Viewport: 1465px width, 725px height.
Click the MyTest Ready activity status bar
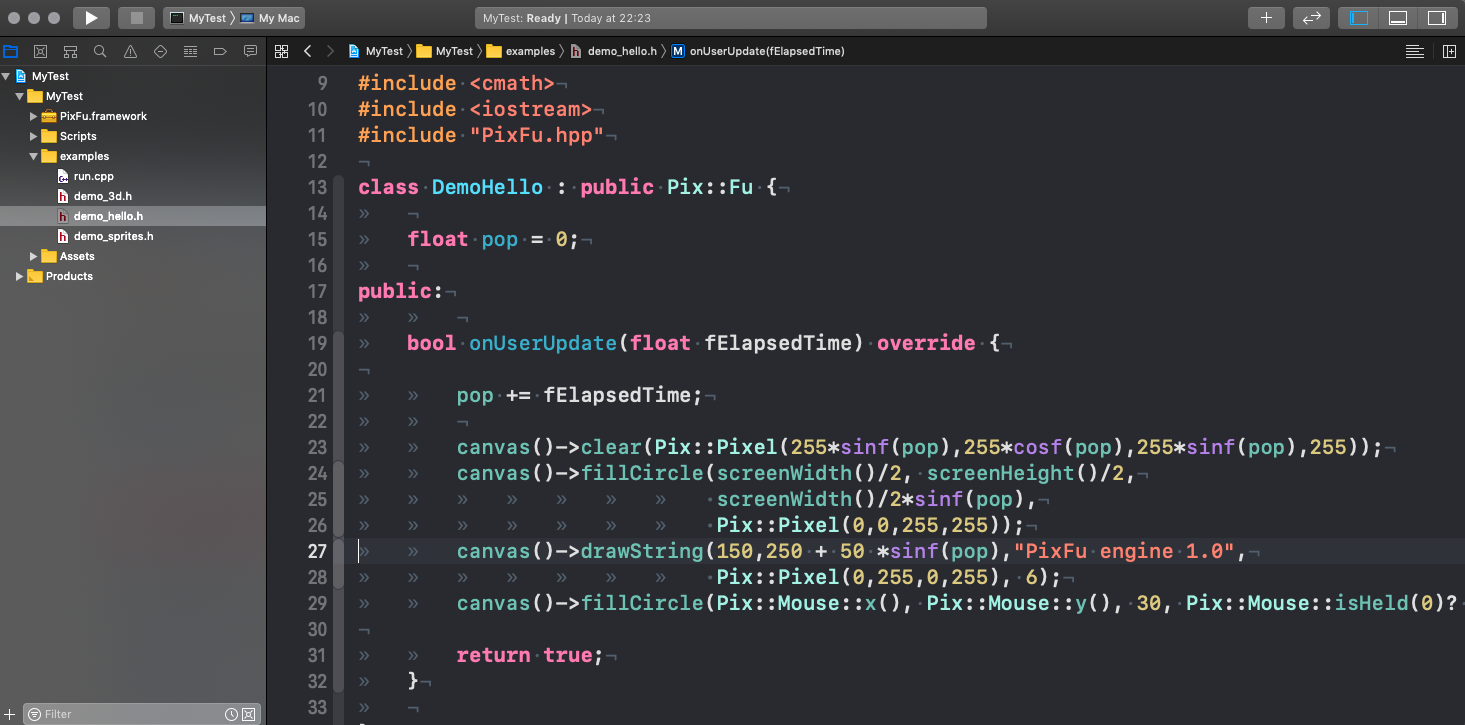[731, 18]
